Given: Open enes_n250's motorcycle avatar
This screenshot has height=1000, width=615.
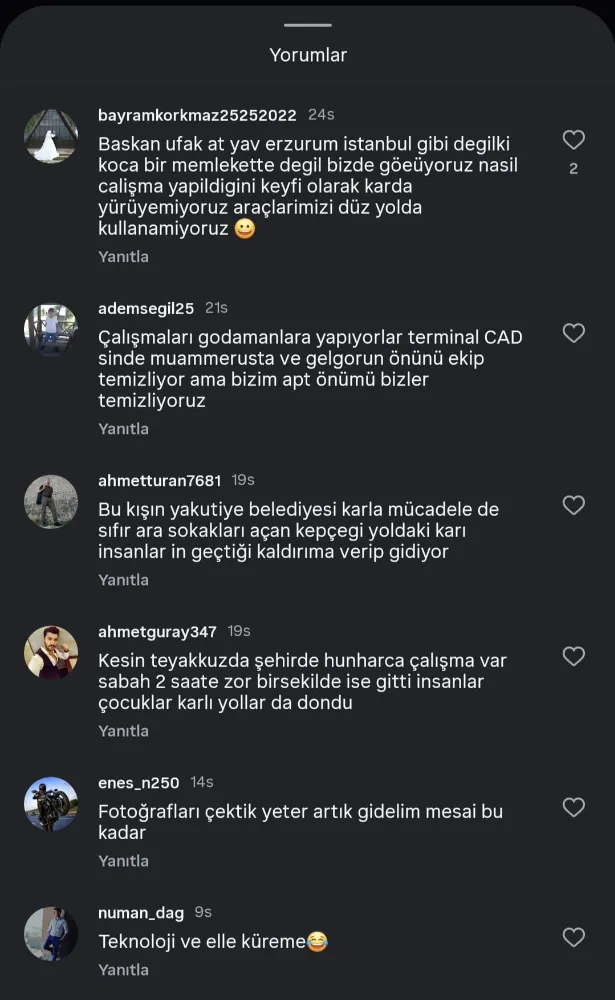Looking at the screenshot, I should pos(51,803).
